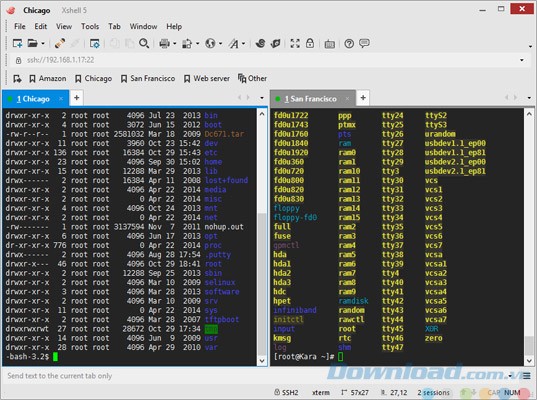Open dropdown arrow next to Font icon
Image resolution: width=537 pixels, height=400 pixels.
(x=243, y=43)
